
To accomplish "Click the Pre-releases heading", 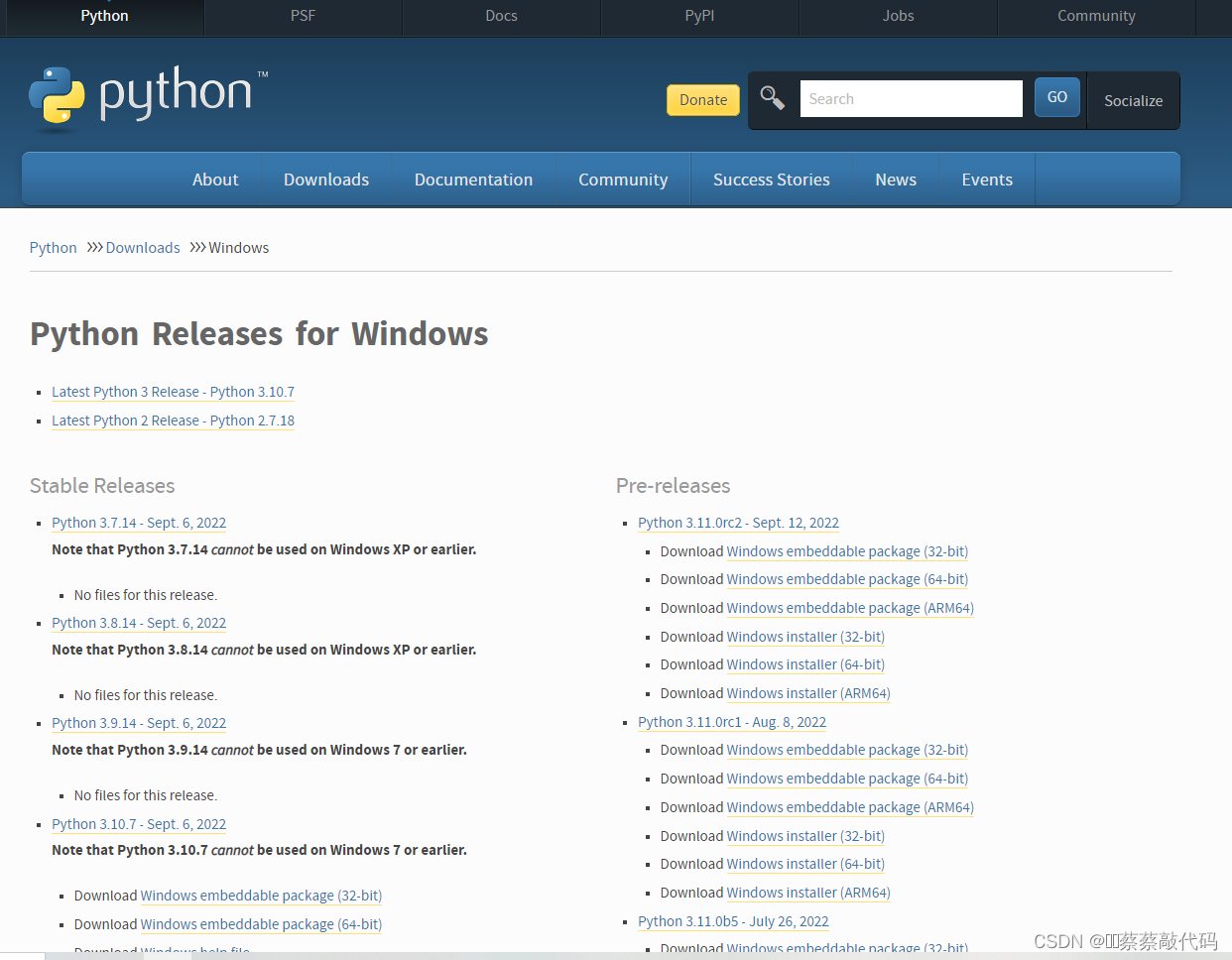I will (x=673, y=486).
